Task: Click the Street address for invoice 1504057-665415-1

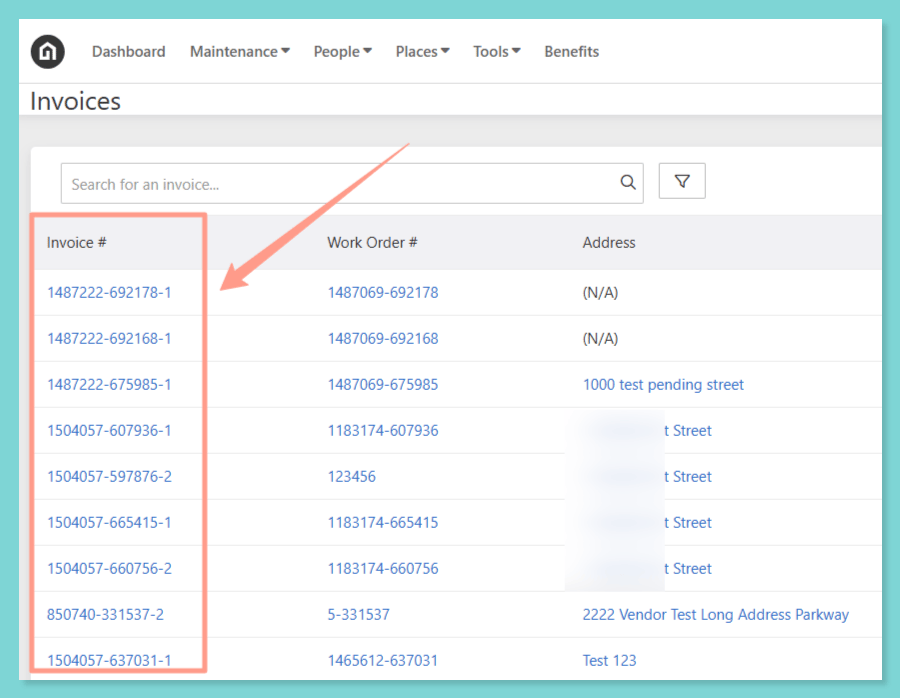Action: (x=688, y=522)
